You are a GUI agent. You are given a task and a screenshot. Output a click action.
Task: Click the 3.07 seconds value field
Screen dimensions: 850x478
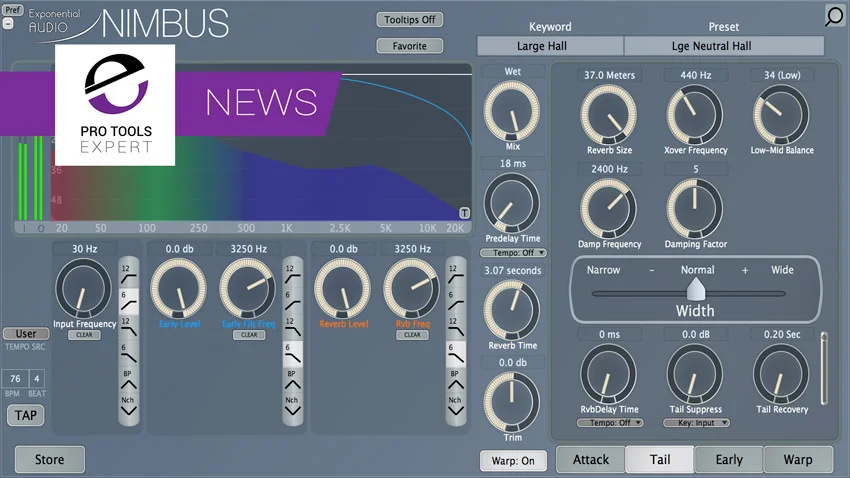coord(513,270)
